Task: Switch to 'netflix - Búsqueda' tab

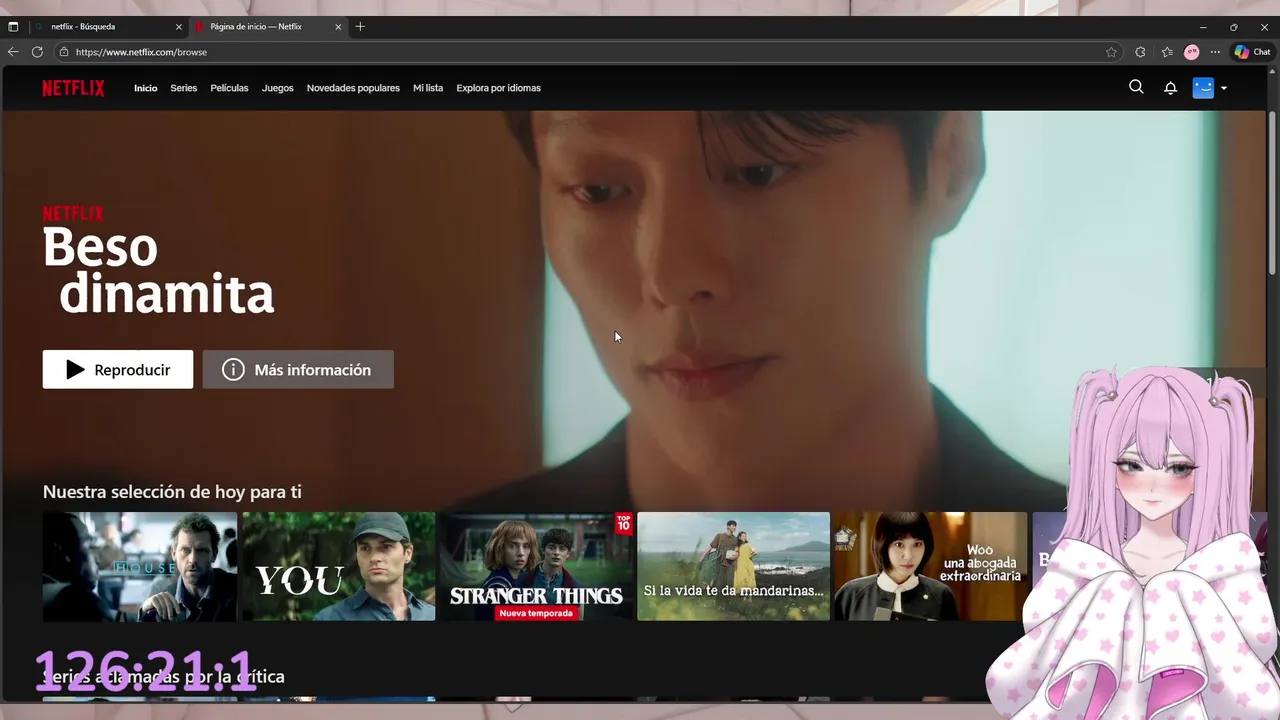Action: (x=108, y=27)
